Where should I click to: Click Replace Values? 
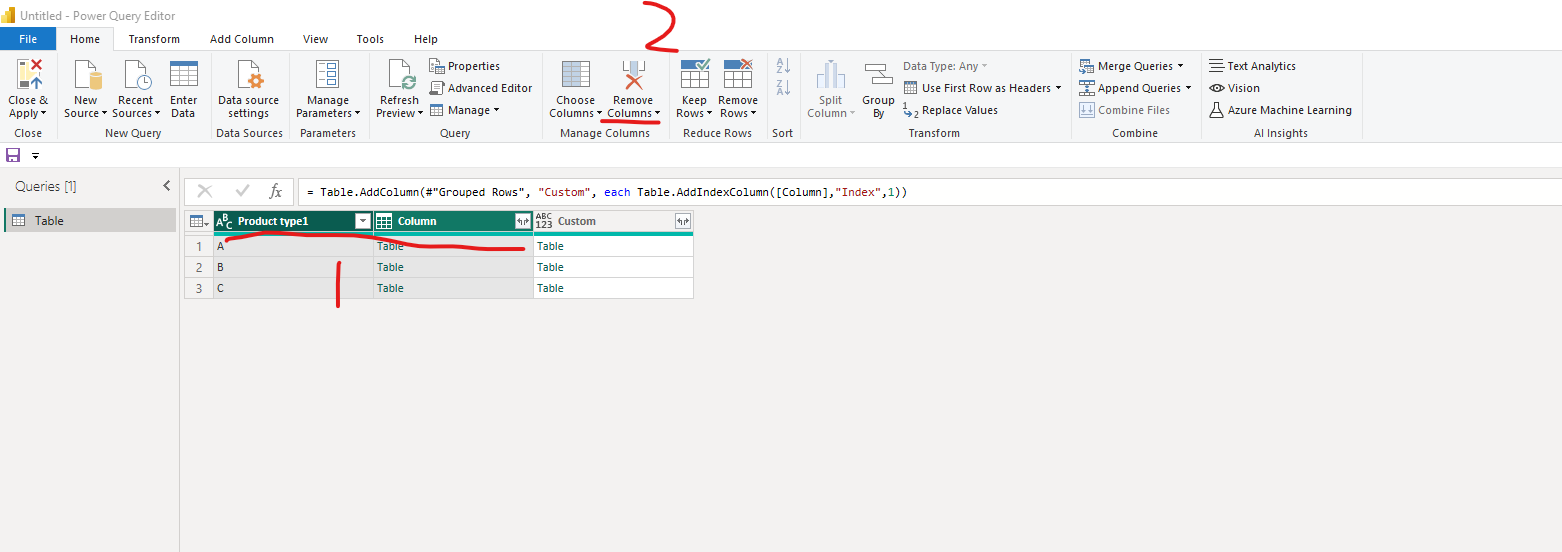tap(950, 110)
